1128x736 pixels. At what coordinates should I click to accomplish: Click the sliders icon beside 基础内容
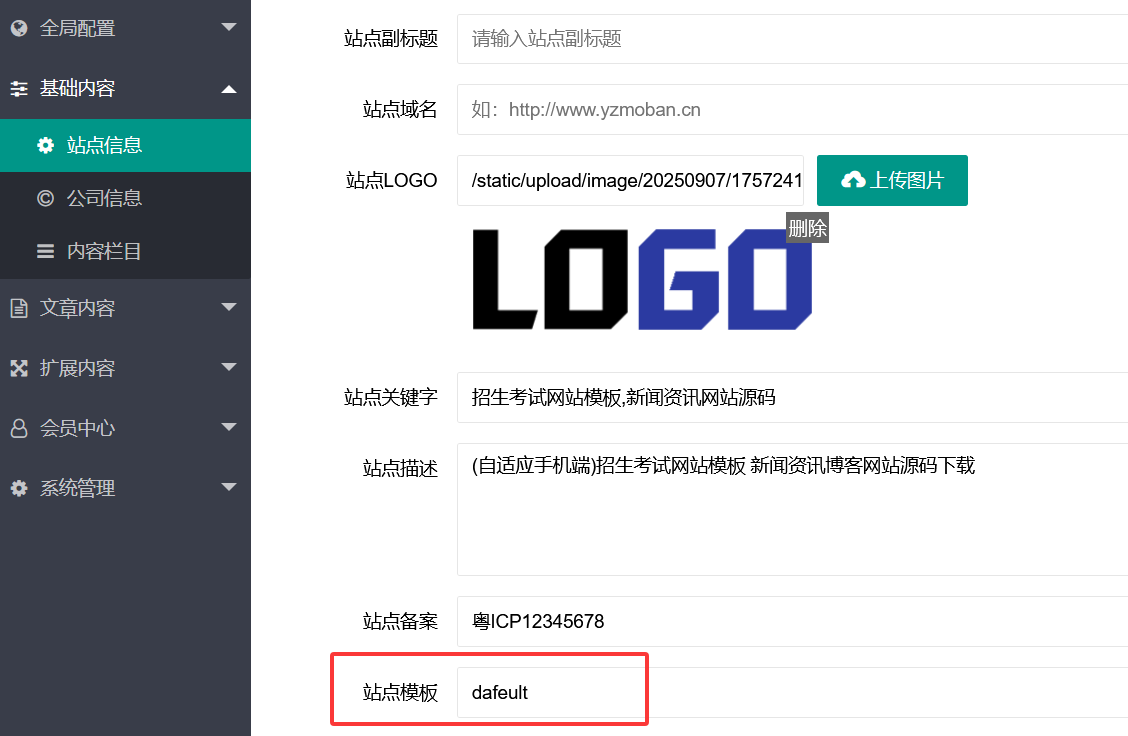point(19,89)
